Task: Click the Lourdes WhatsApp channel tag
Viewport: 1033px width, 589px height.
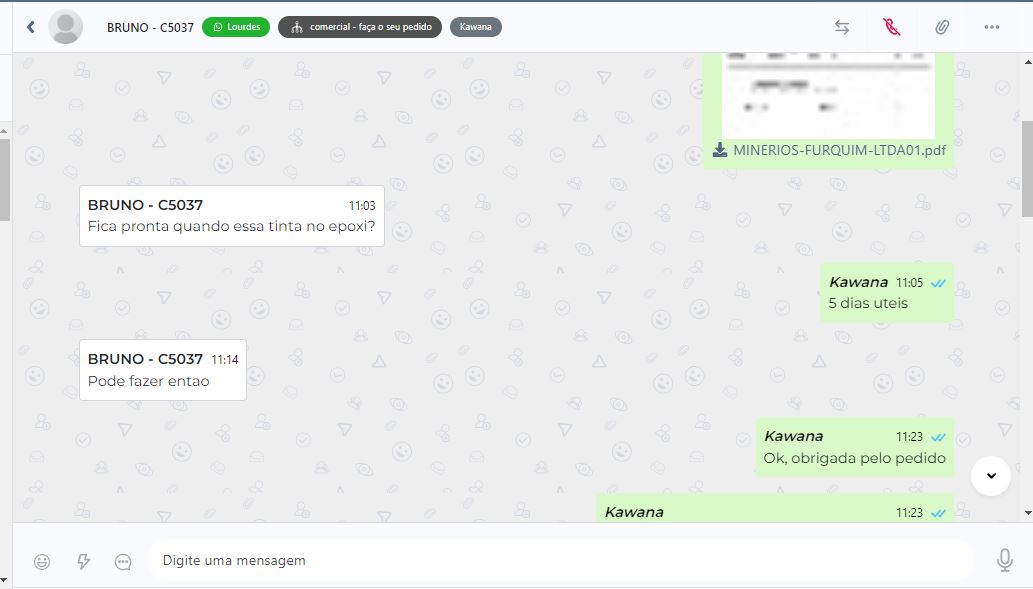Action: [236, 27]
